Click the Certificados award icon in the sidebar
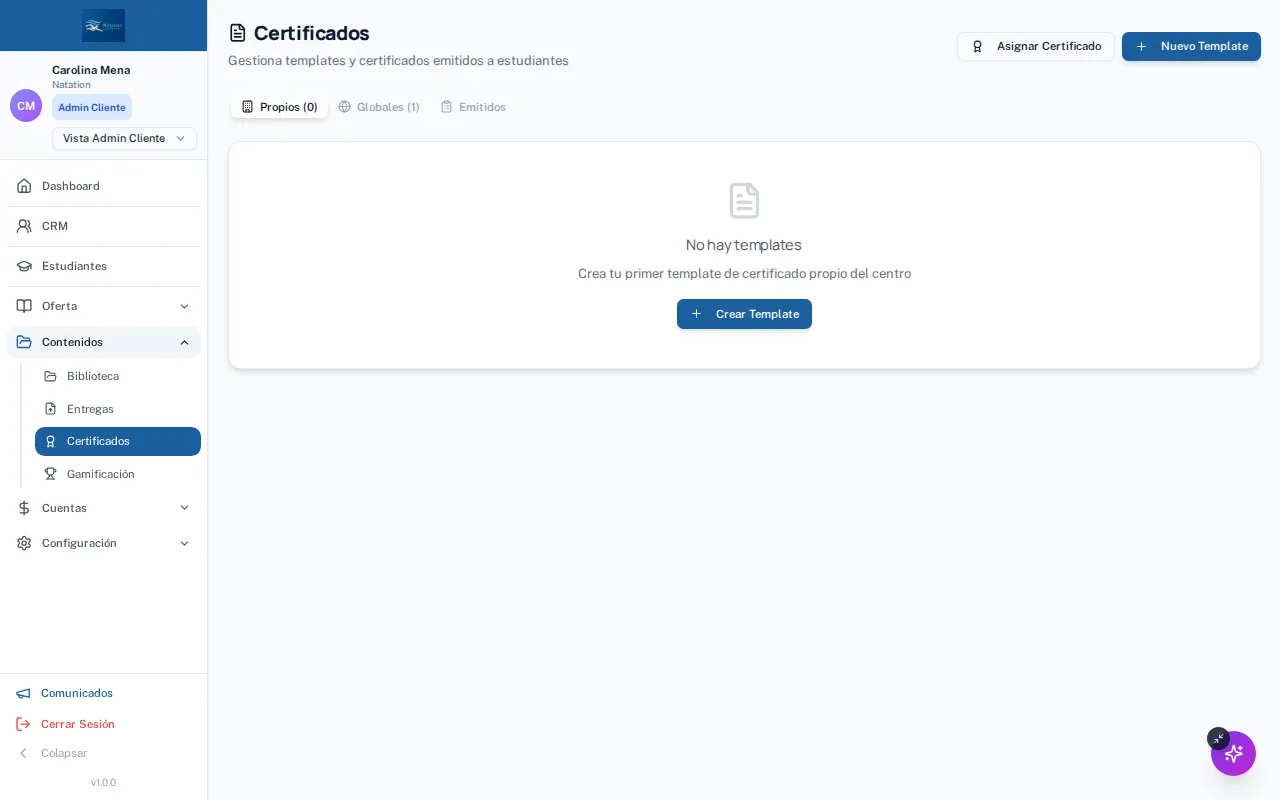The image size is (1280, 800). click(x=50, y=441)
